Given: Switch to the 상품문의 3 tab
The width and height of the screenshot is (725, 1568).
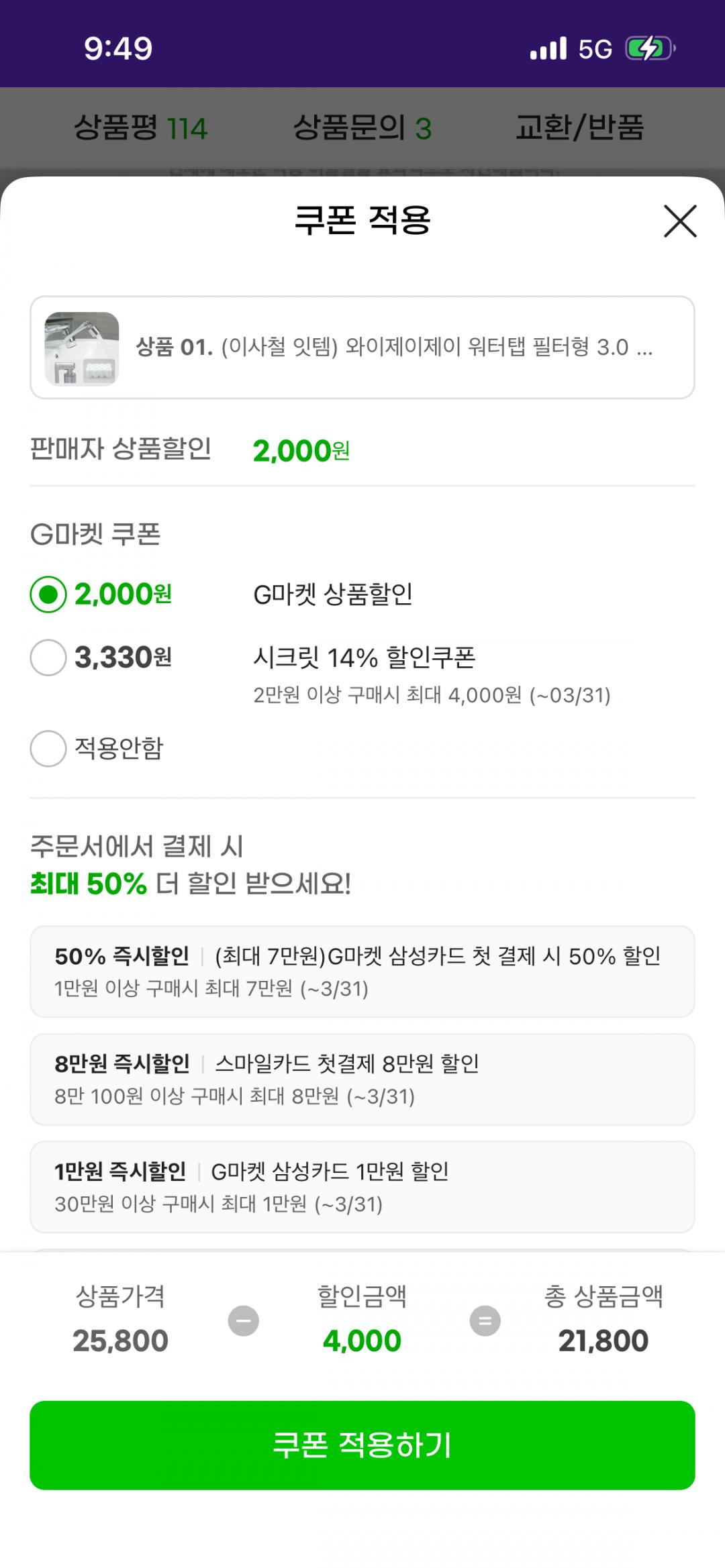Looking at the screenshot, I should pyautogui.click(x=362, y=127).
